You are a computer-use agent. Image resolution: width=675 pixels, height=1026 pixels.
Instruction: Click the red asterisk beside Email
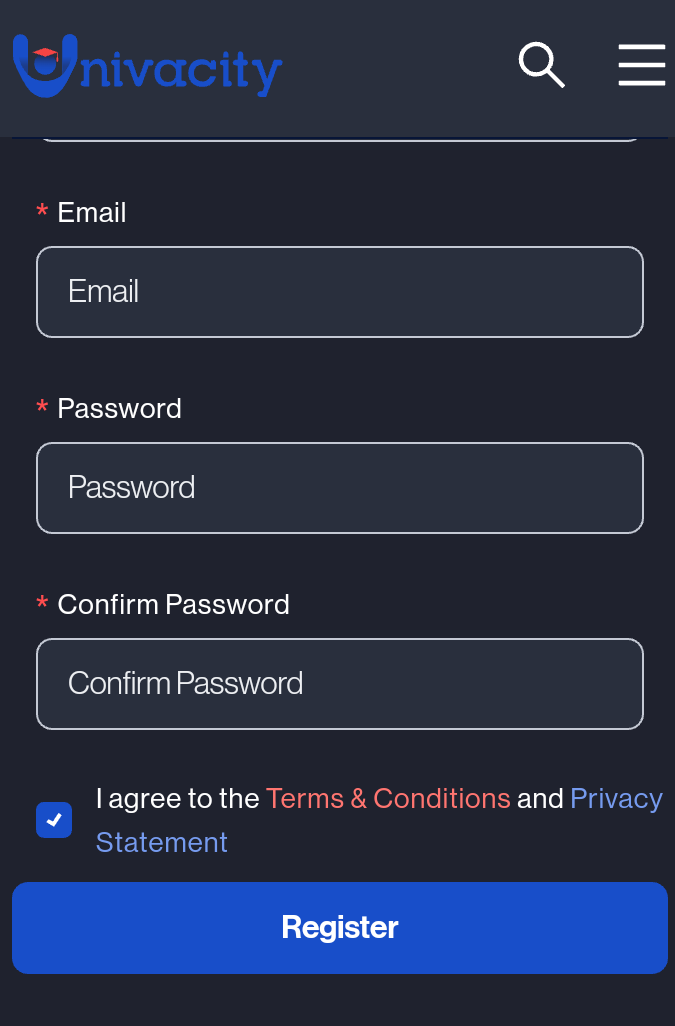click(43, 212)
